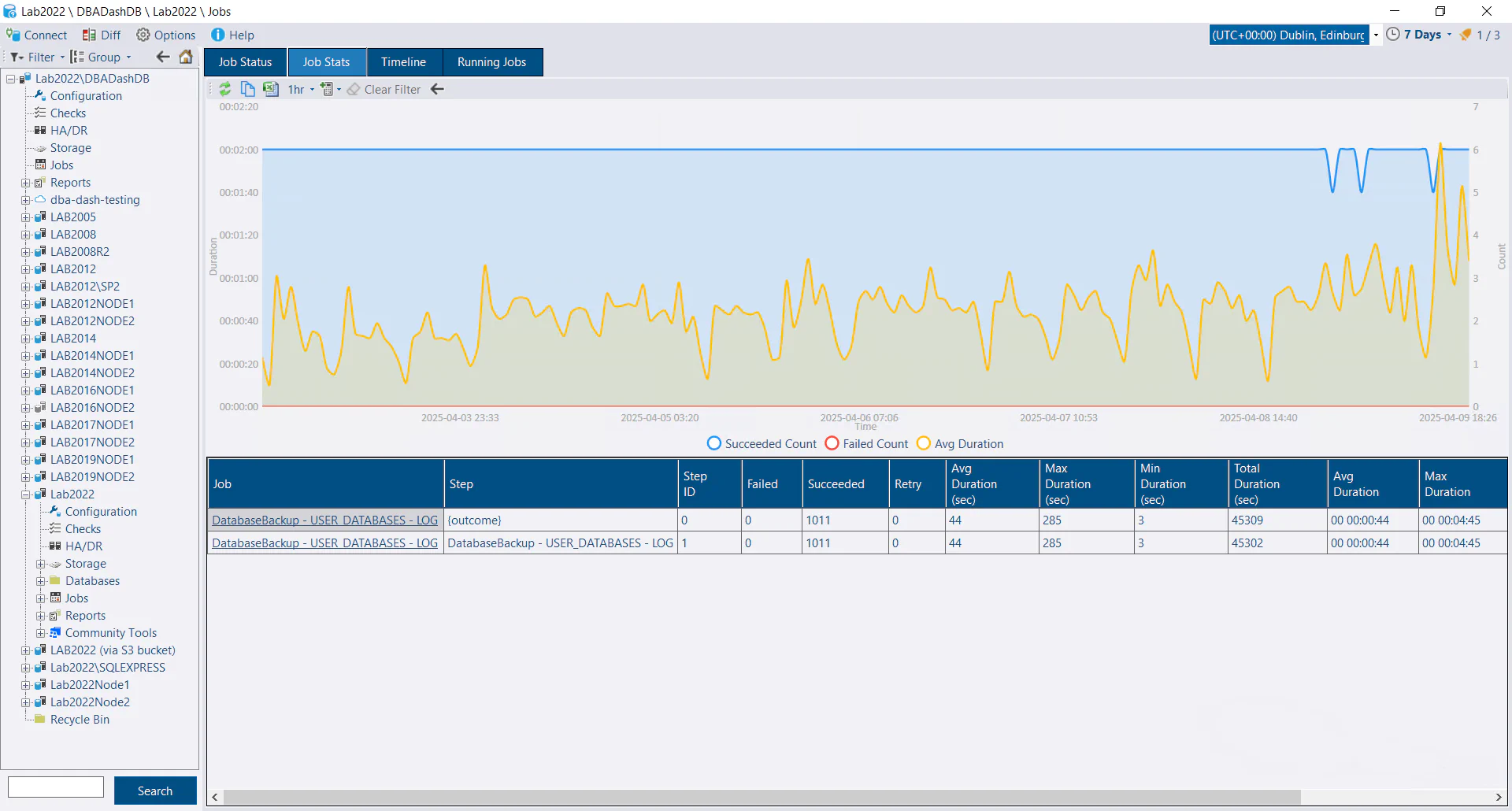This screenshot has height=811, width=1512.
Task: Click the Search button below the sidebar
Action: tap(154, 791)
